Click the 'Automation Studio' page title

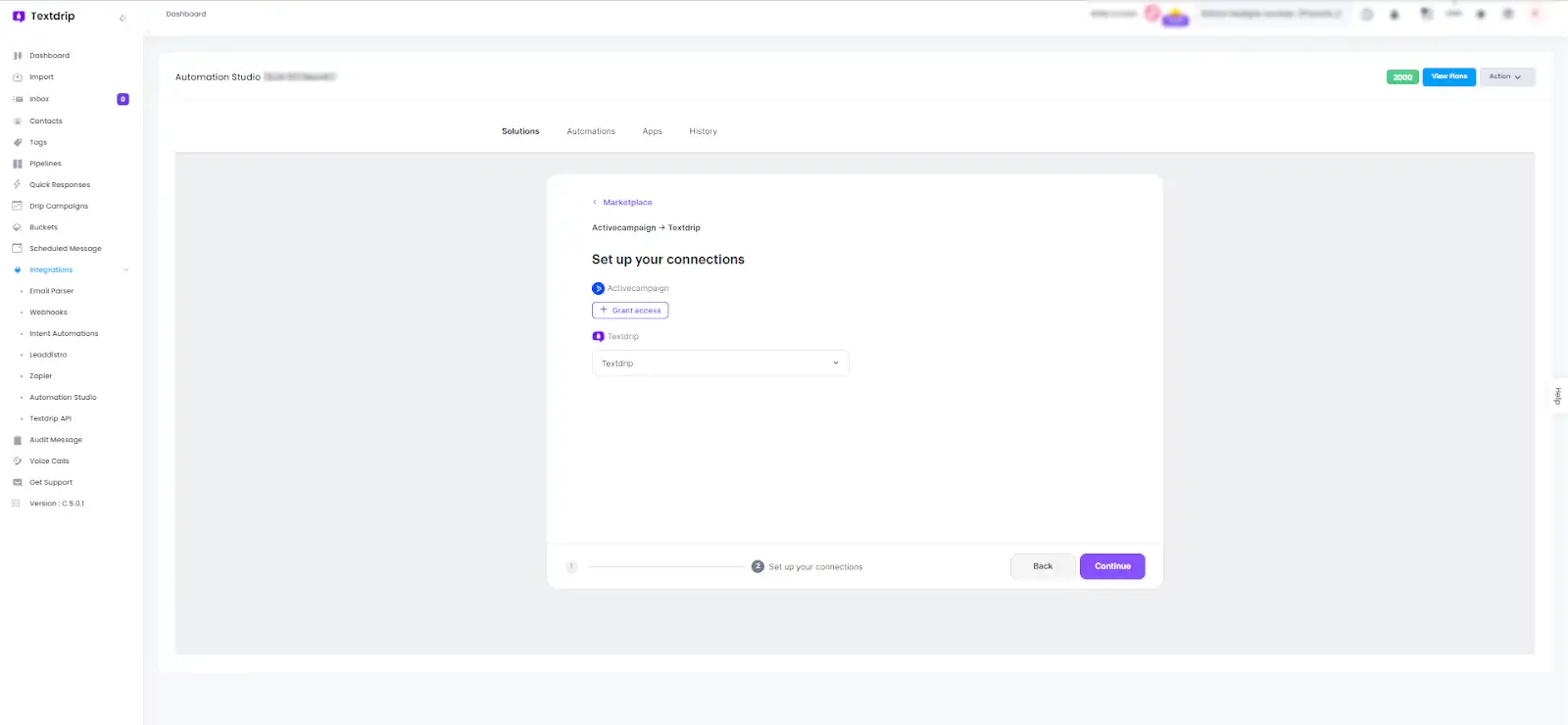click(x=218, y=77)
